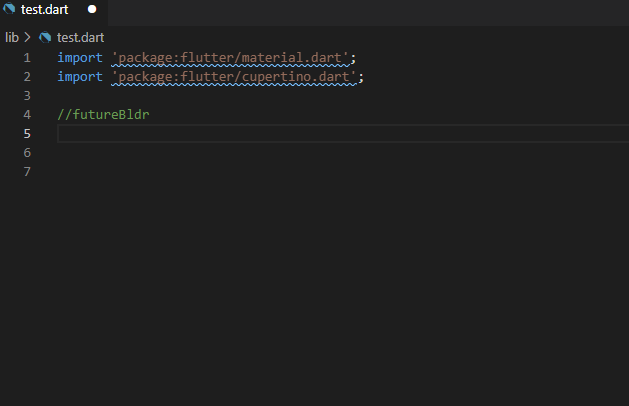The width and height of the screenshot is (629, 406).
Task: Click the 'package:flutter/cupertino.dart' string
Action: [x=234, y=77]
